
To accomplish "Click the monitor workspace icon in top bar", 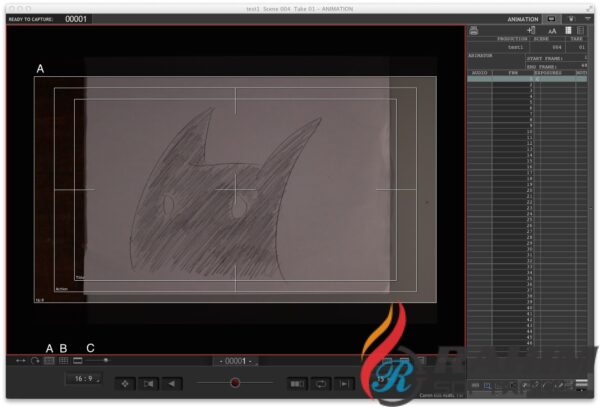I will point(552,19).
